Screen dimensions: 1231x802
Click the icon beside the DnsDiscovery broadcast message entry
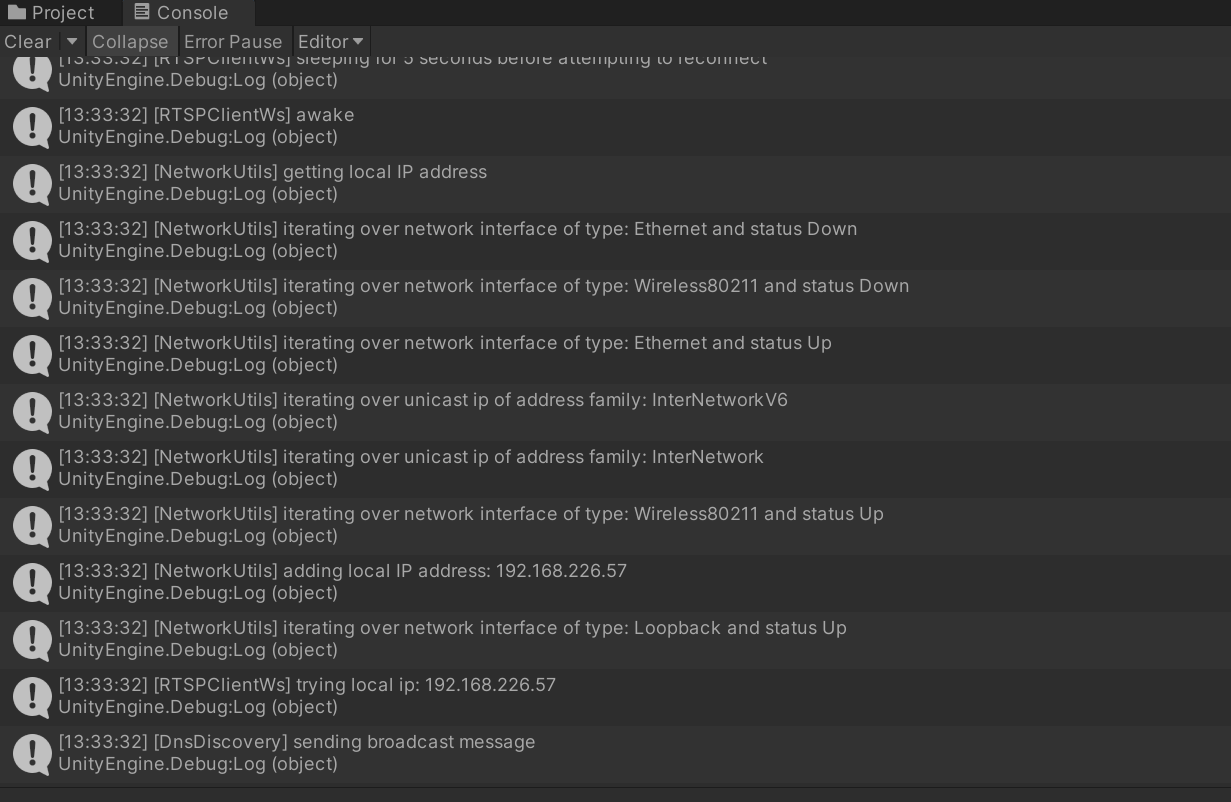[x=32, y=753]
